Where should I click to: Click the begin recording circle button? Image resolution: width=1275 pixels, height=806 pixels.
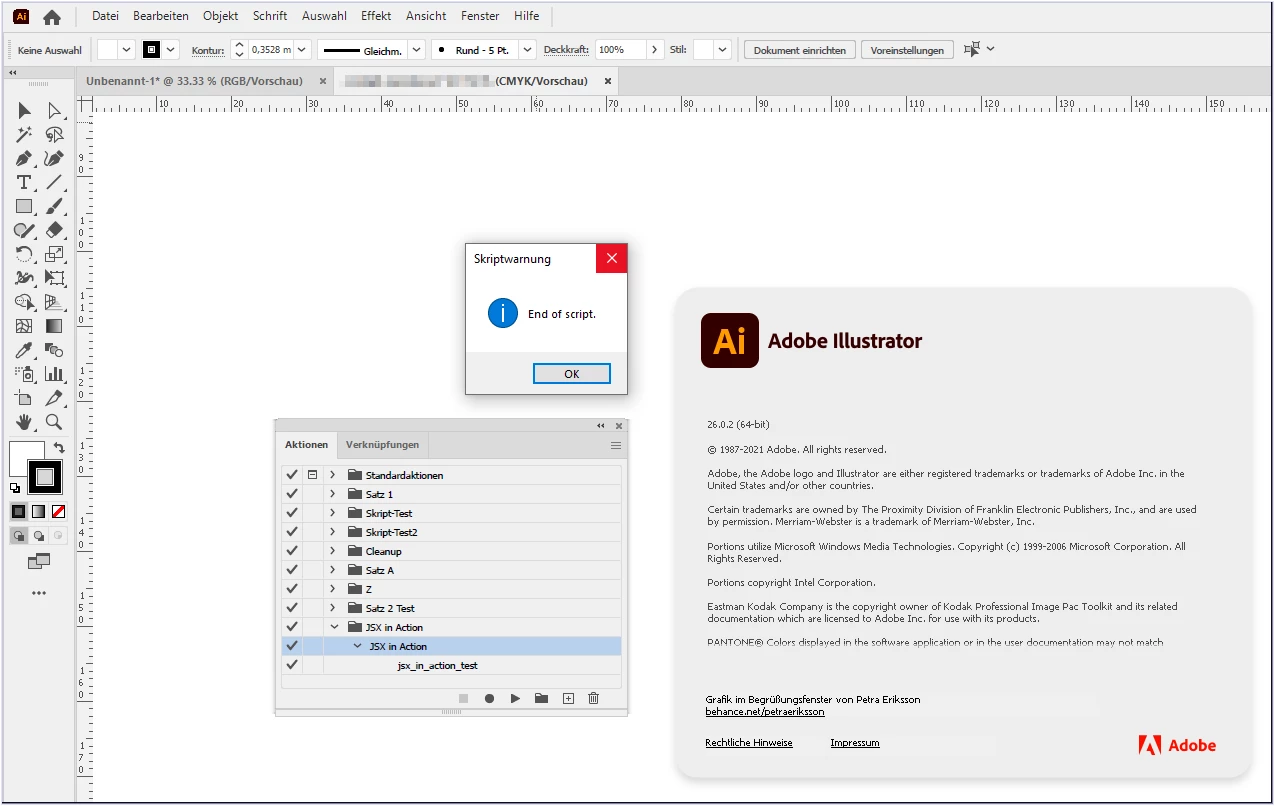pos(490,698)
